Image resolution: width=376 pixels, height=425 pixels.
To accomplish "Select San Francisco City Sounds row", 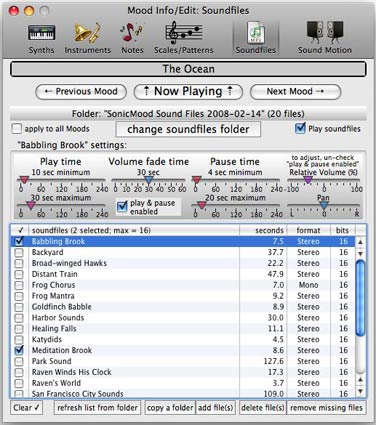I will 183,393.
